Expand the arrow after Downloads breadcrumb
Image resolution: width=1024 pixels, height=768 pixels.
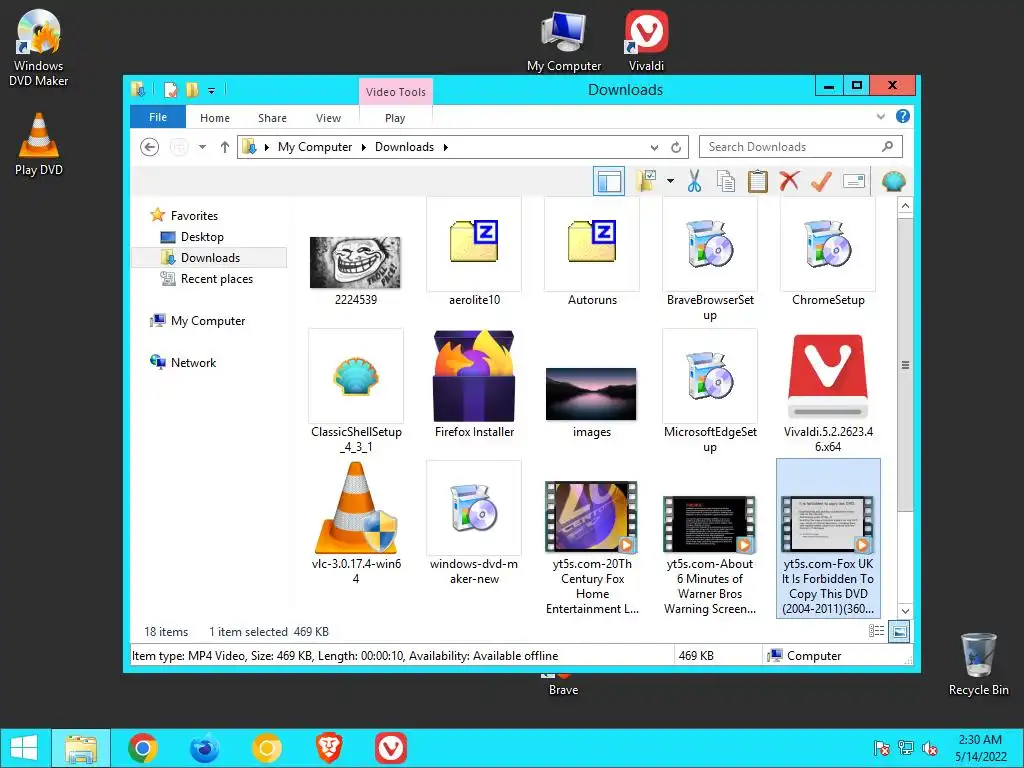point(446,147)
